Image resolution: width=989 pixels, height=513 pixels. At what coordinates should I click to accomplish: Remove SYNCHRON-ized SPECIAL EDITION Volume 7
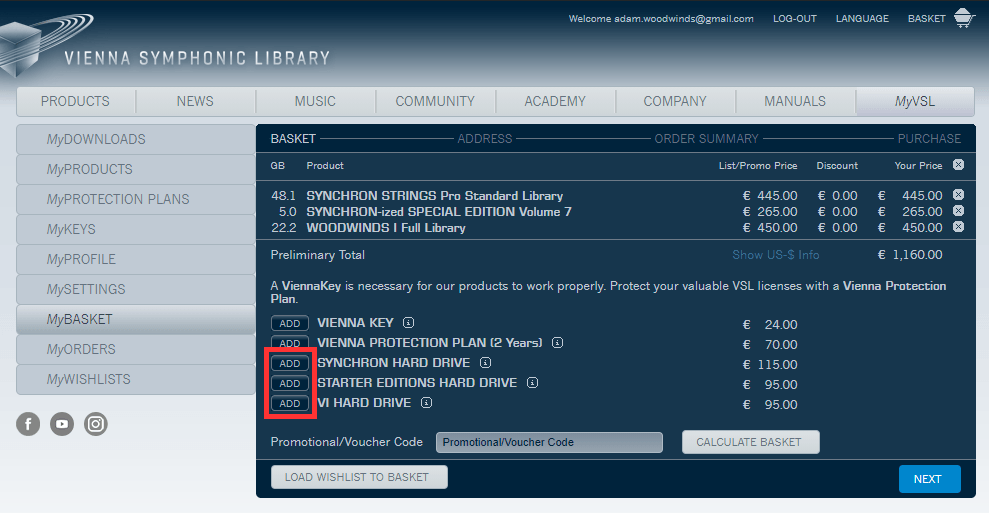click(958, 211)
